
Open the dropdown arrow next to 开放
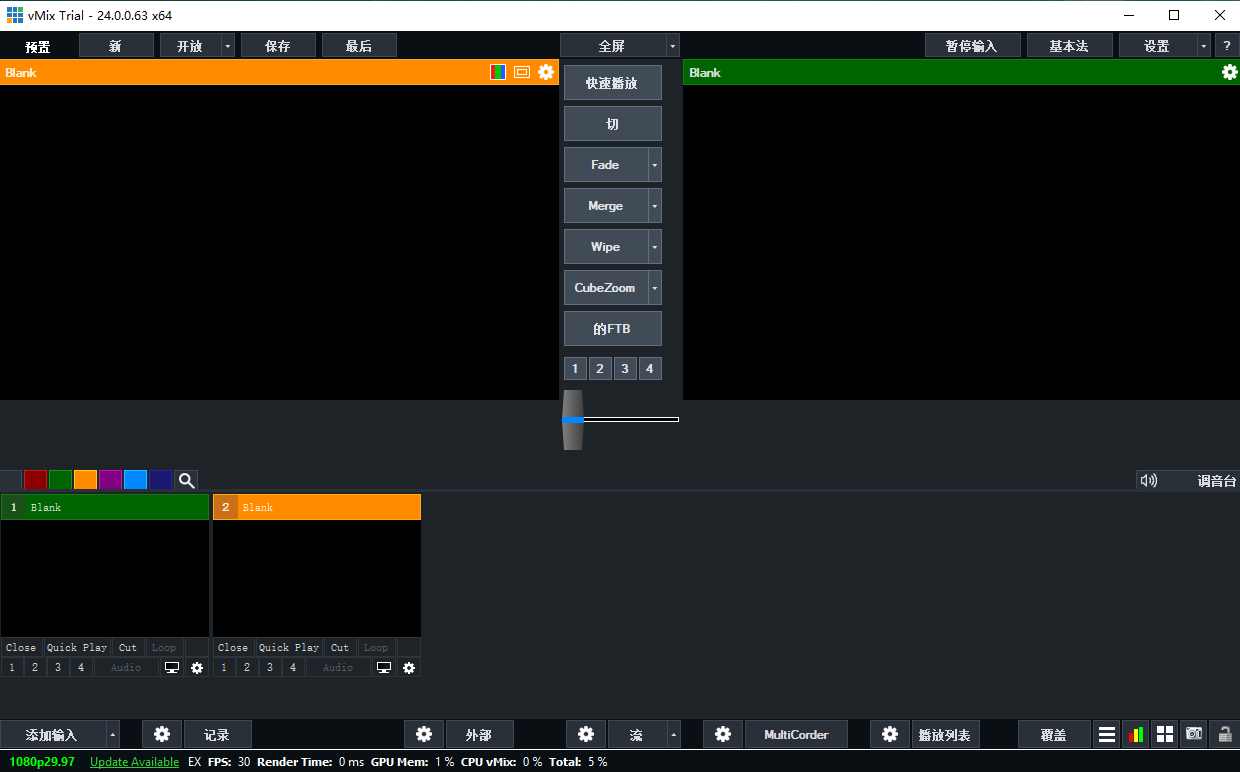227,44
